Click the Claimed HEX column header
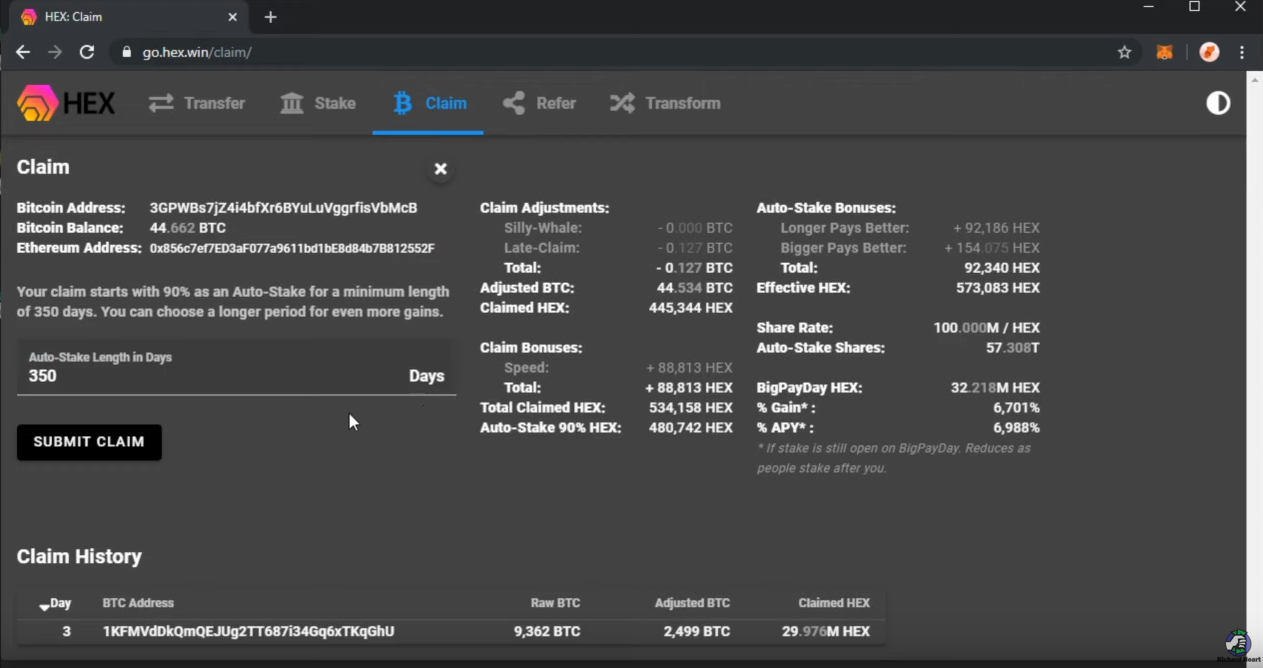 pyautogui.click(x=834, y=603)
